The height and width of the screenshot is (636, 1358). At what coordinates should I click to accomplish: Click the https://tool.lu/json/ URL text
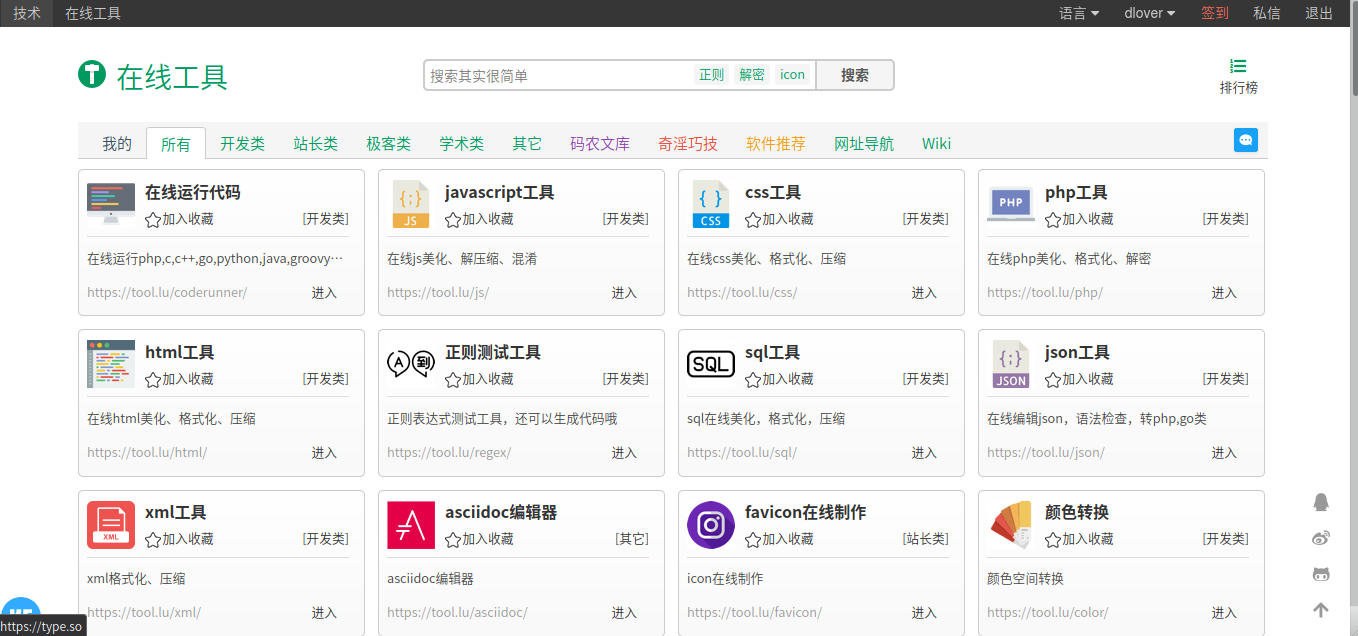1046,453
